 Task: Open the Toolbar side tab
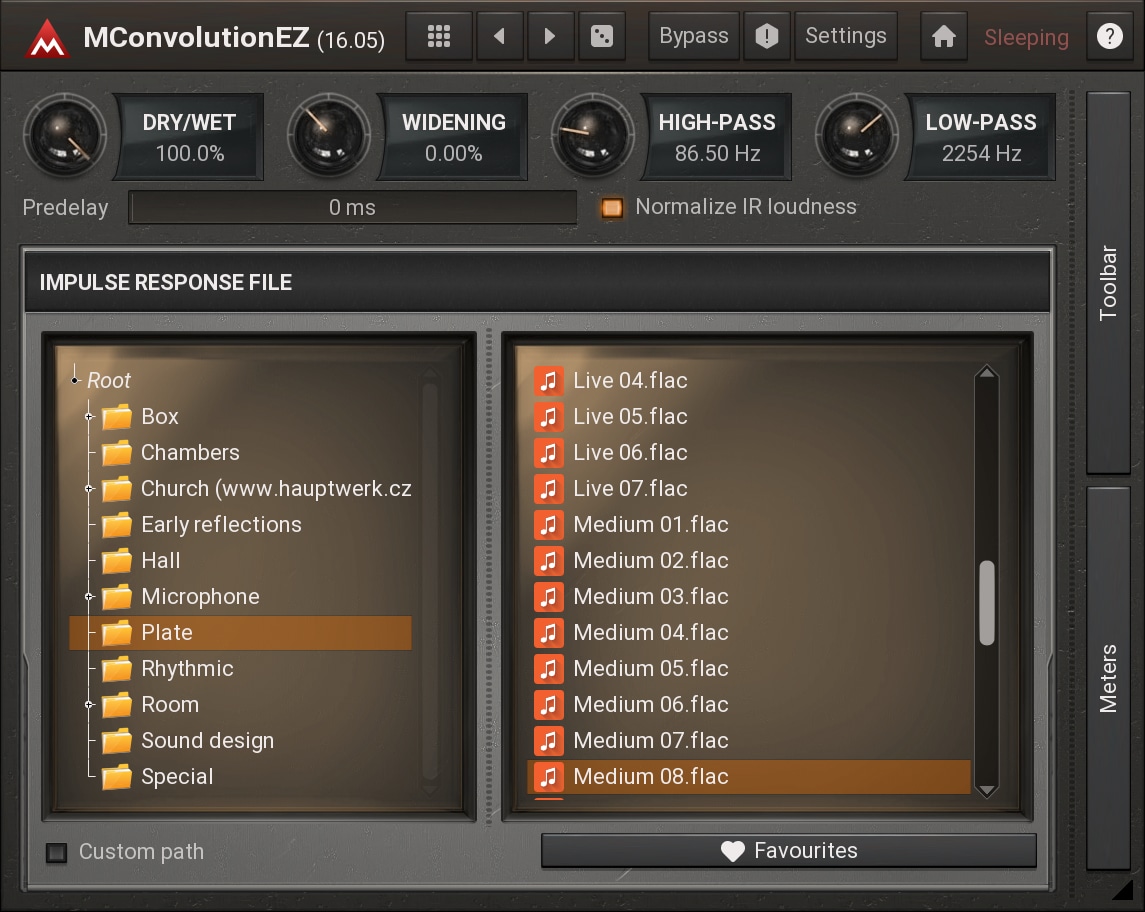pos(1108,283)
